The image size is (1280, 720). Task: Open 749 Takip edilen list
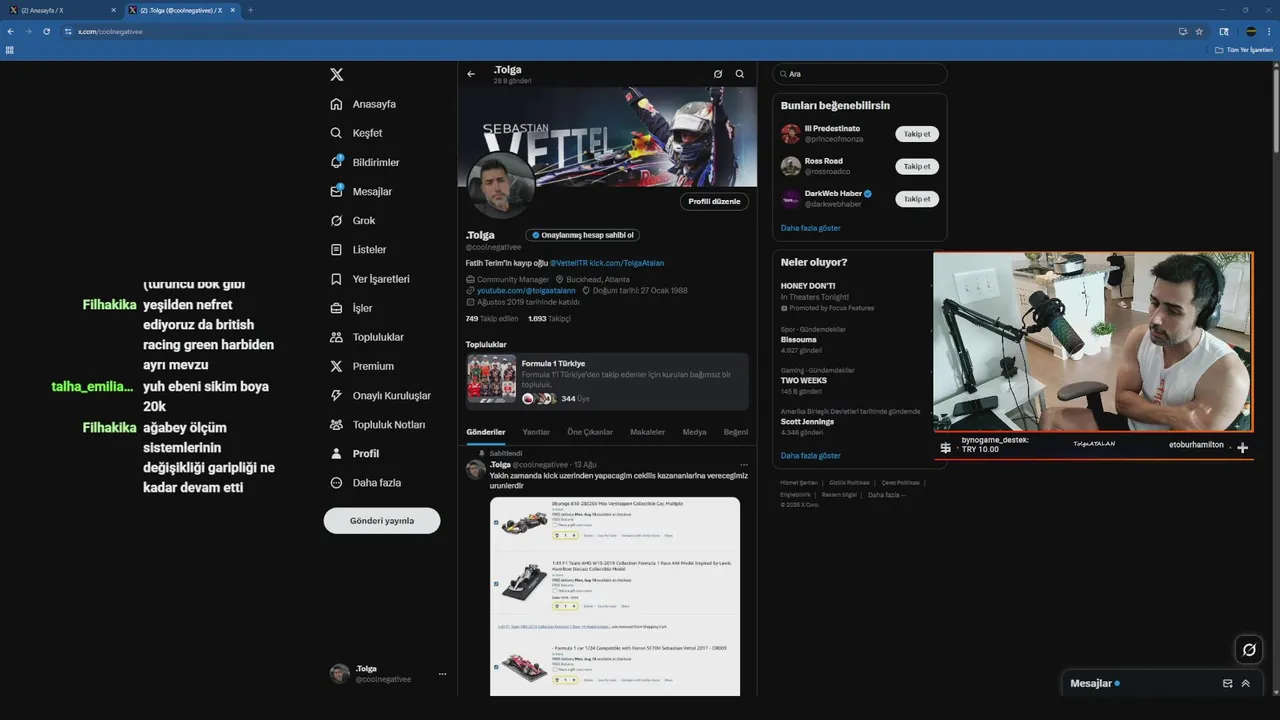pyautogui.click(x=492, y=318)
